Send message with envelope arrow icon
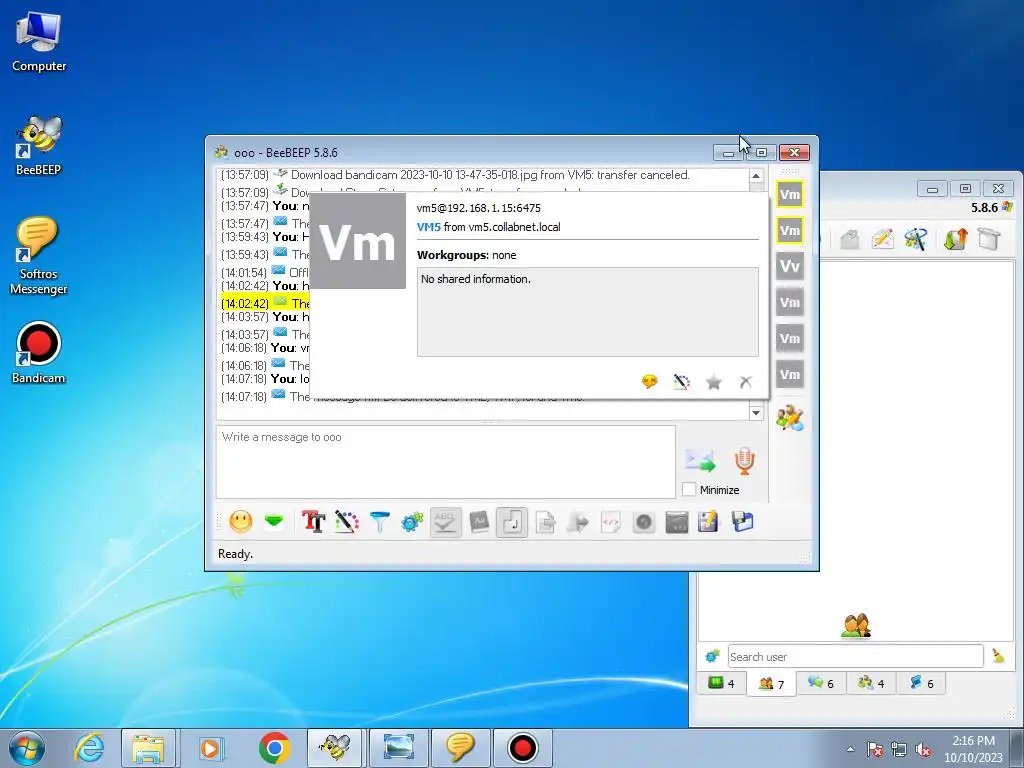Image resolution: width=1024 pixels, height=768 pixels. [700, 460]
